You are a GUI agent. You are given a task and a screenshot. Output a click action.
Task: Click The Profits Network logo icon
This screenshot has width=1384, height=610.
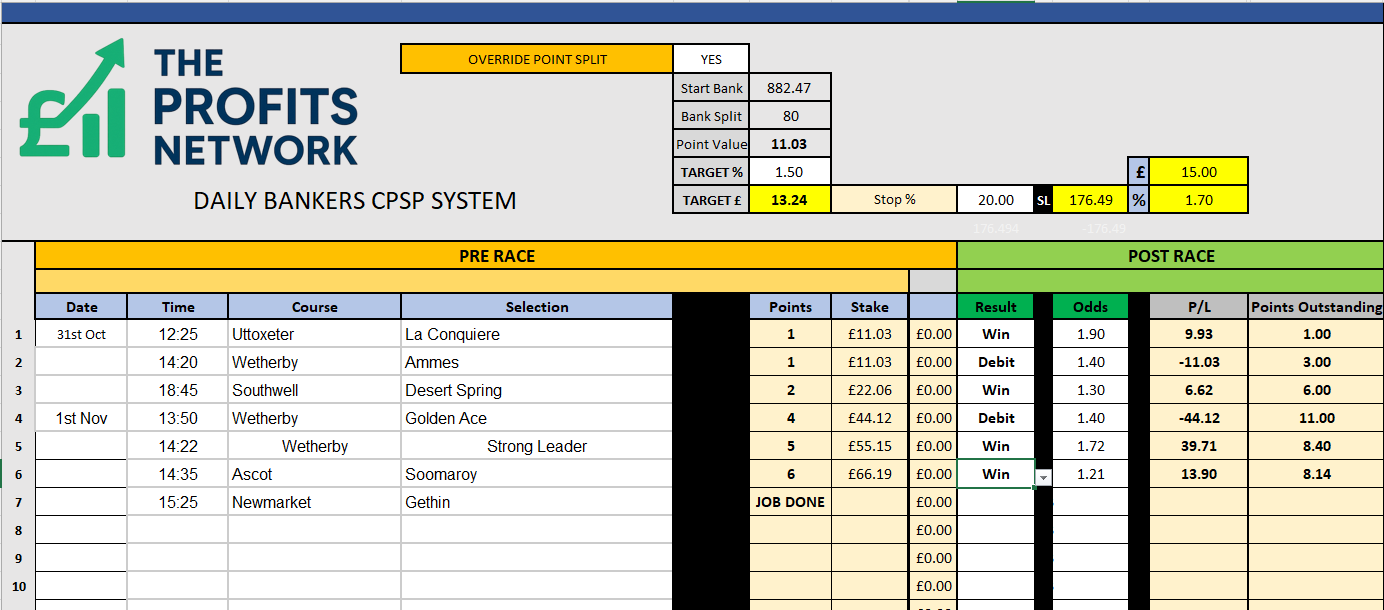tap(73, 100)
